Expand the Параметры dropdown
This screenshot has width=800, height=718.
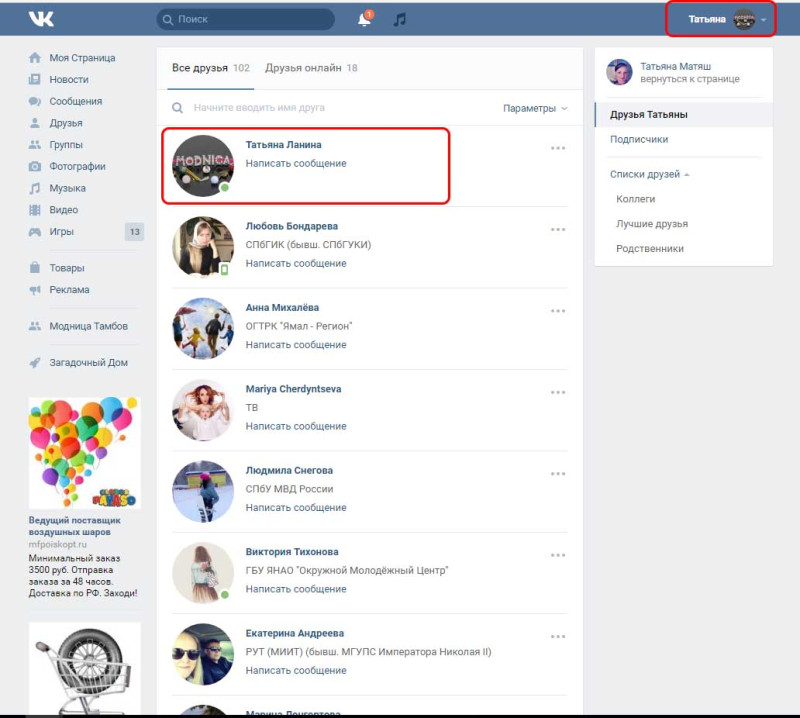pos(535,108)
